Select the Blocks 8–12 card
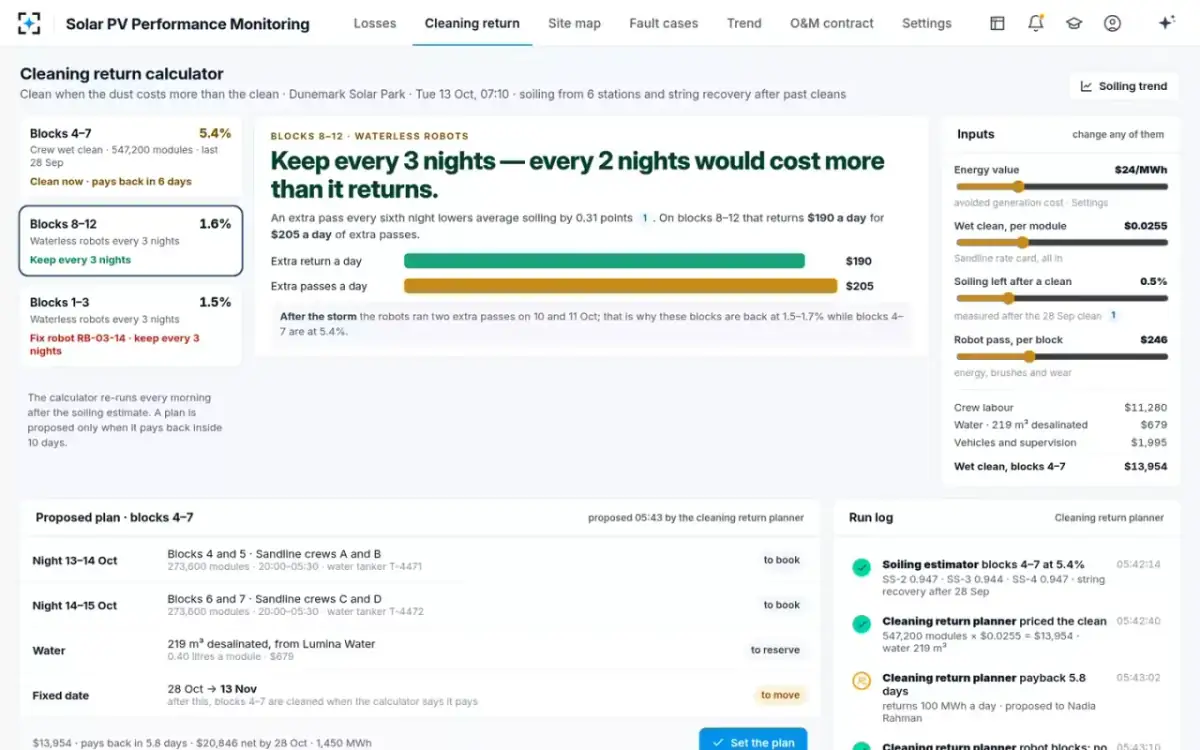 pos(130,241)
